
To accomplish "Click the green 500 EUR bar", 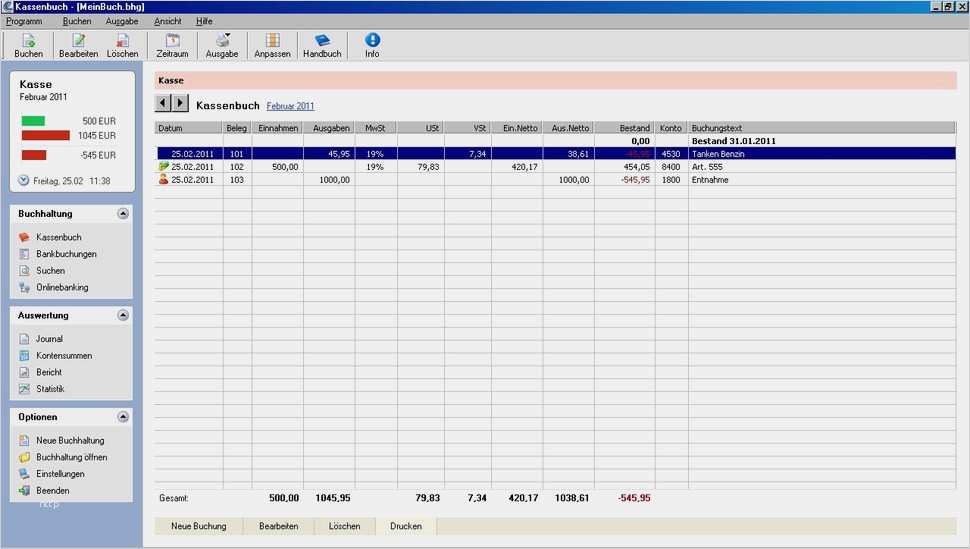I will coord(33,121).
